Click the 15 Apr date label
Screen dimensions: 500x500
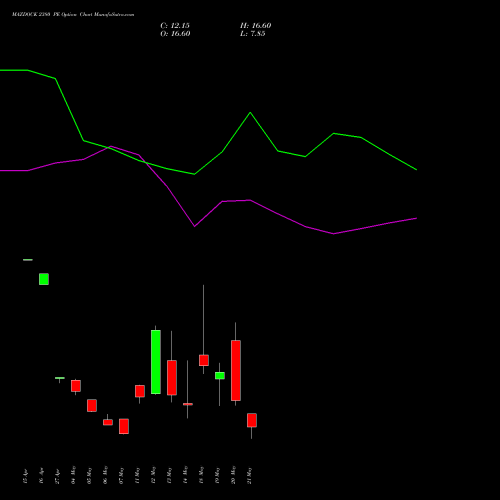[x=25, y=476]
